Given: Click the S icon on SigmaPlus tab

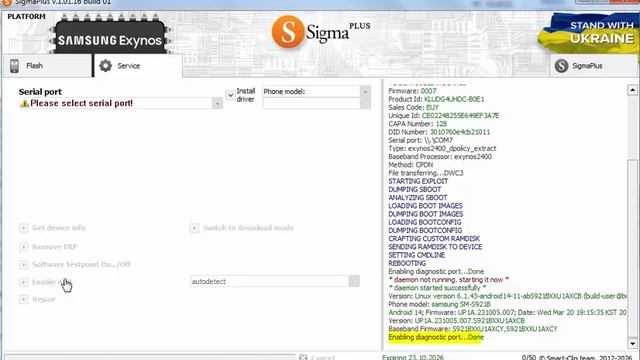Looking at the screenshot, I should click(x=561, y=66).
